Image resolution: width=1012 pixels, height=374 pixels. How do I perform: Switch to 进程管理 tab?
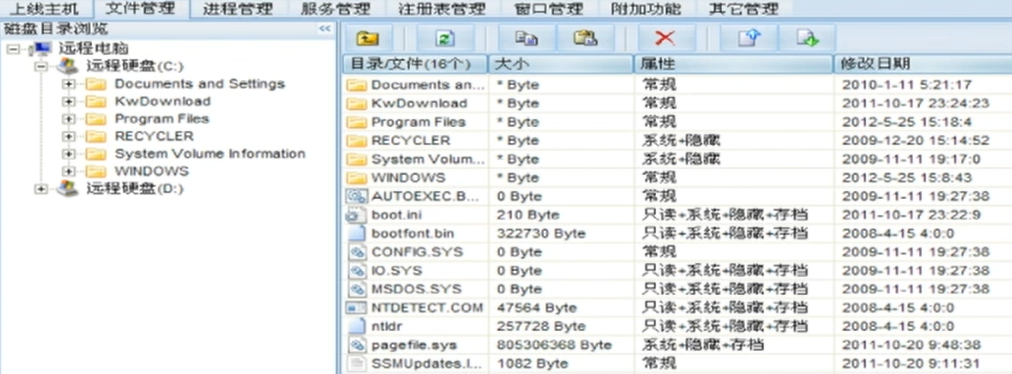[238, 9]
